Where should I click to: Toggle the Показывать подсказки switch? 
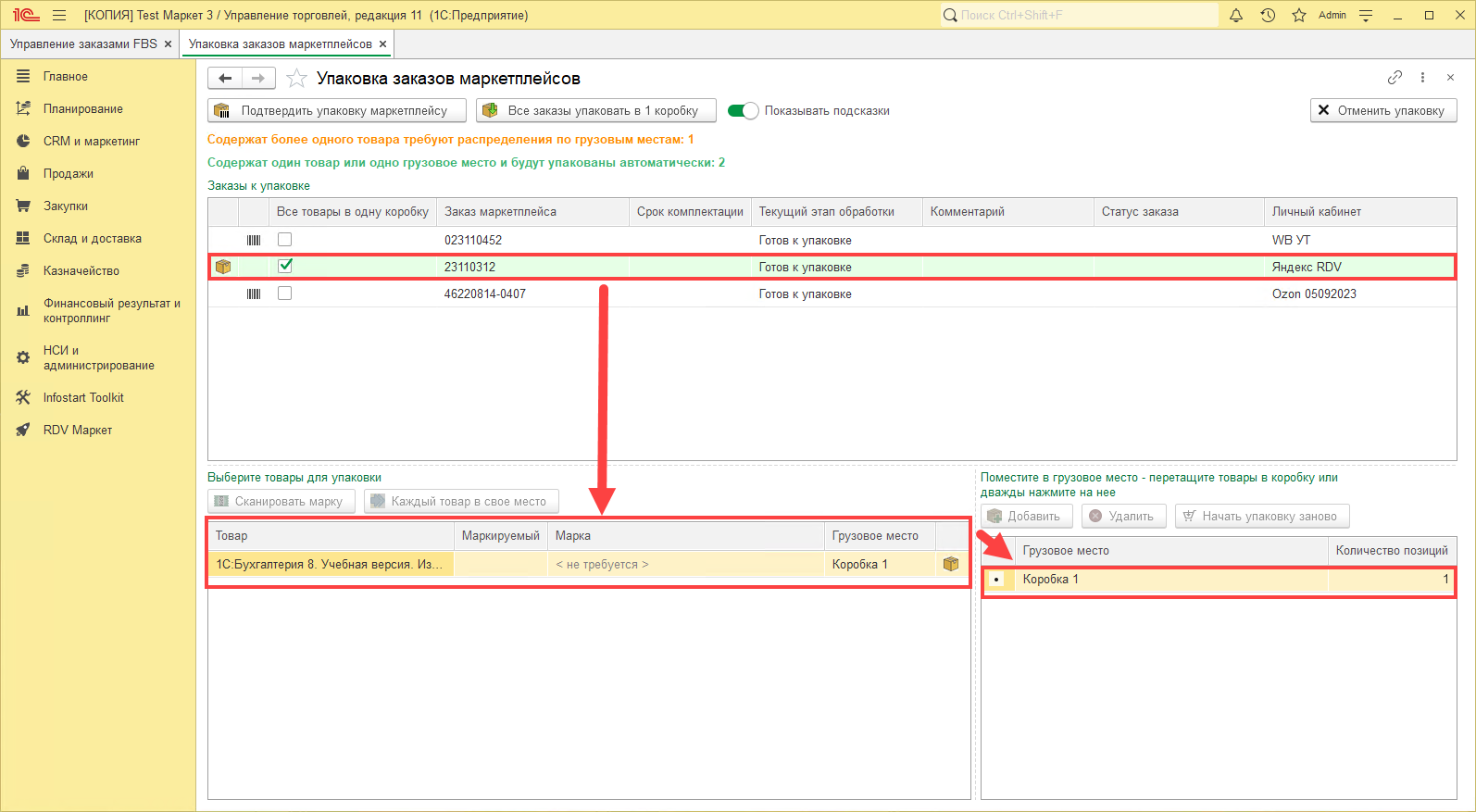[743, 111]
